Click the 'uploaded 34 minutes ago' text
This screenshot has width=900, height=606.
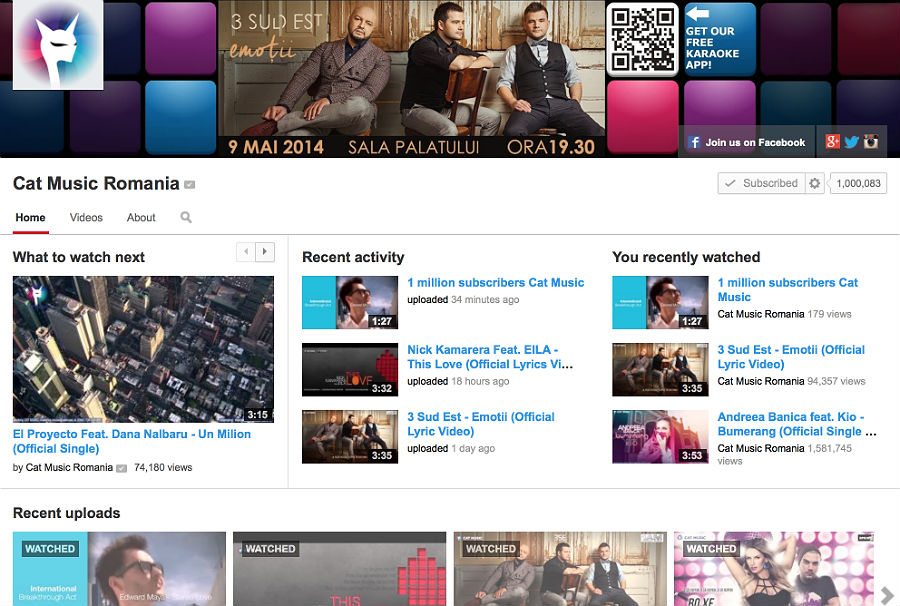coord(463,300)
